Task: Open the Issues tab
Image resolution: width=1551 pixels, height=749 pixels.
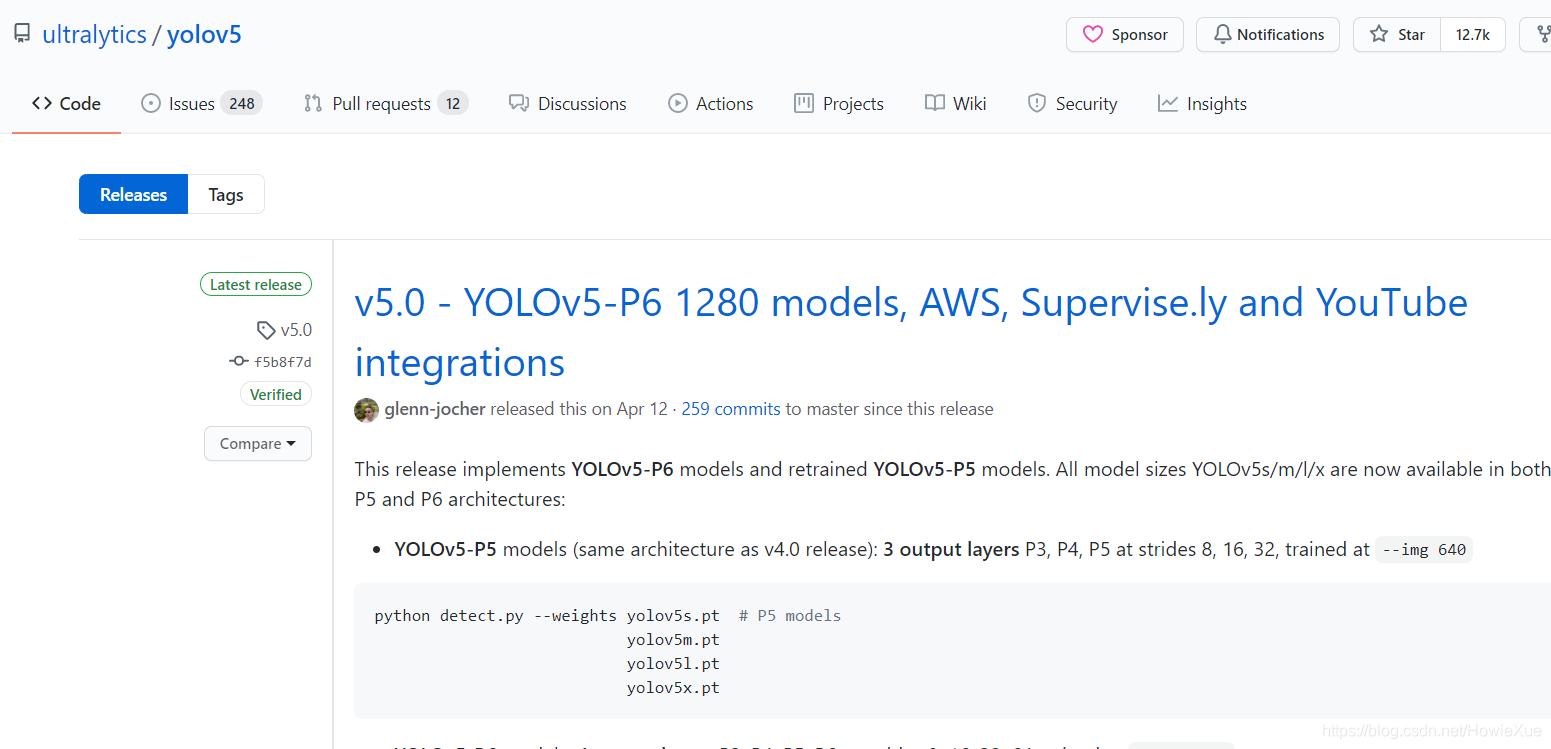Action: (201, 103)
